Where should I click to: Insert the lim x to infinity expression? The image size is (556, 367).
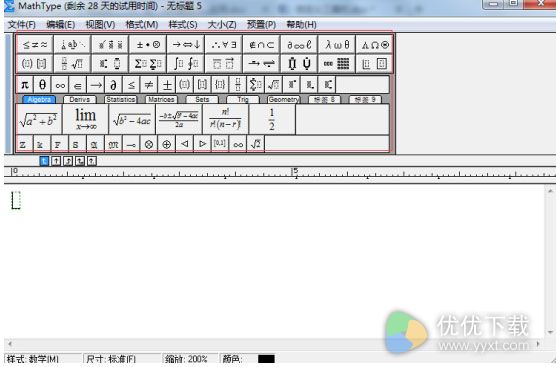[x=85, y=119]
